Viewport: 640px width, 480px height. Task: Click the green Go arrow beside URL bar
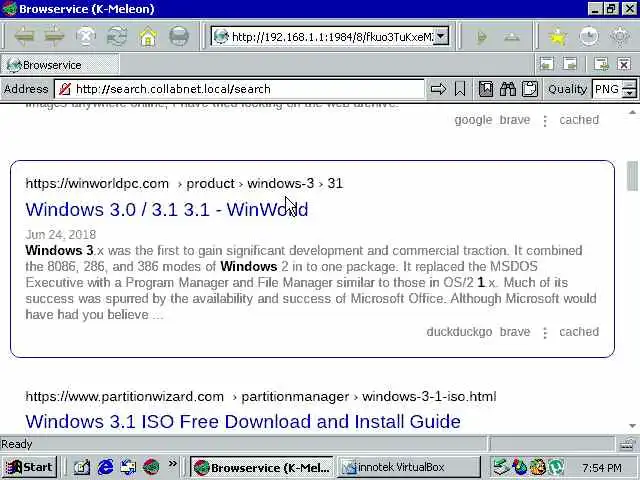click(482, 37)
